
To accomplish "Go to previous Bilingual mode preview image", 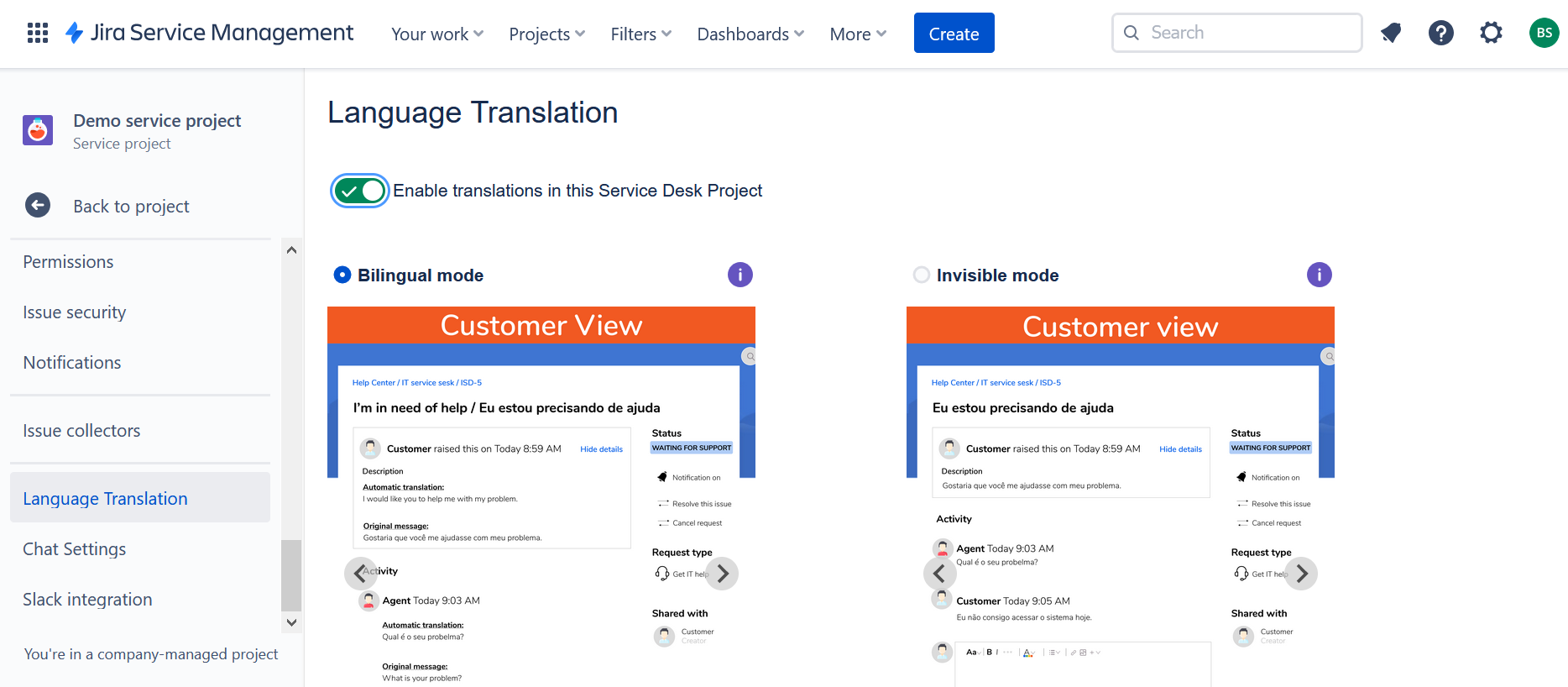I will 360,574.
